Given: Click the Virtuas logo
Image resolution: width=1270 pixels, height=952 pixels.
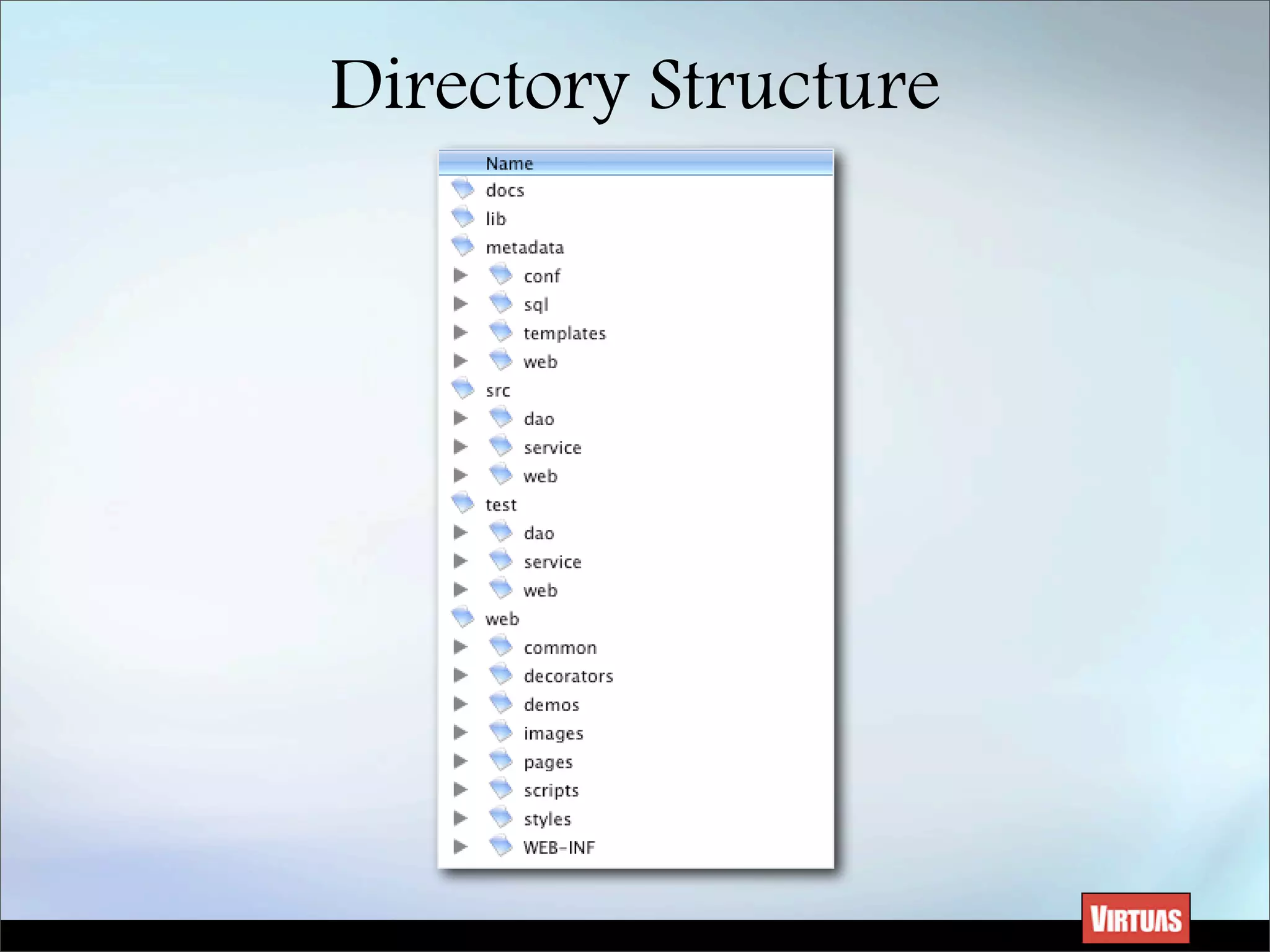Looking at the screenshot, I should point(1135,919).
